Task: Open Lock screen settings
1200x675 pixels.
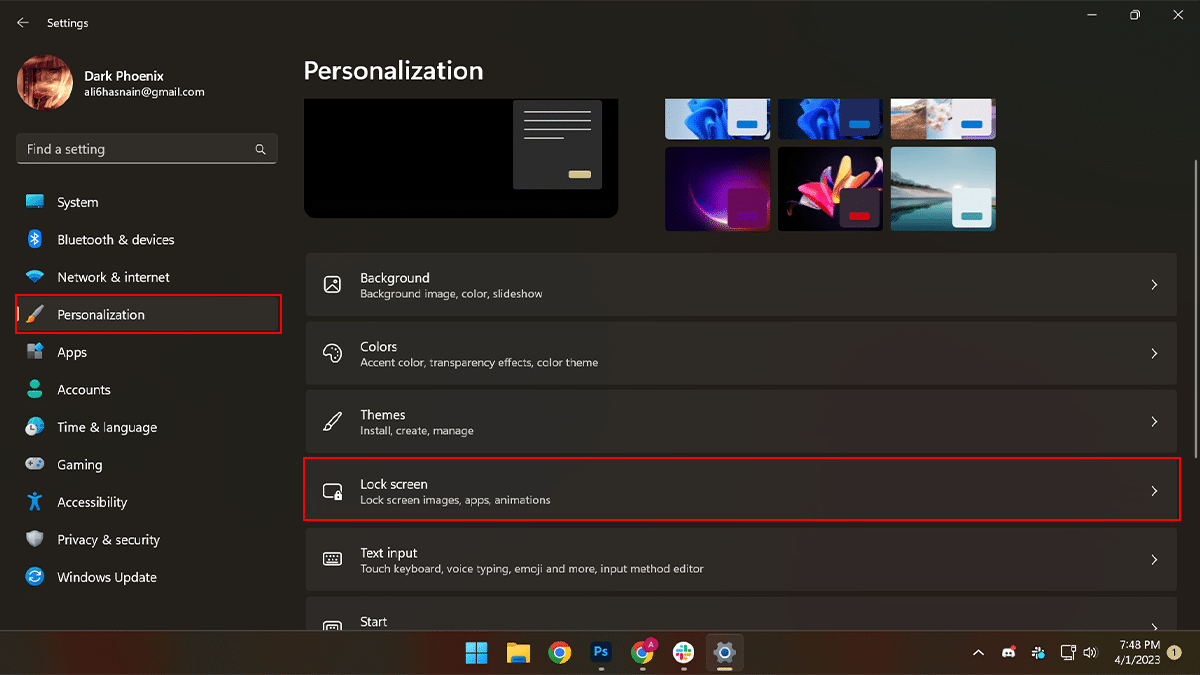Action: [x=740, y=491]
